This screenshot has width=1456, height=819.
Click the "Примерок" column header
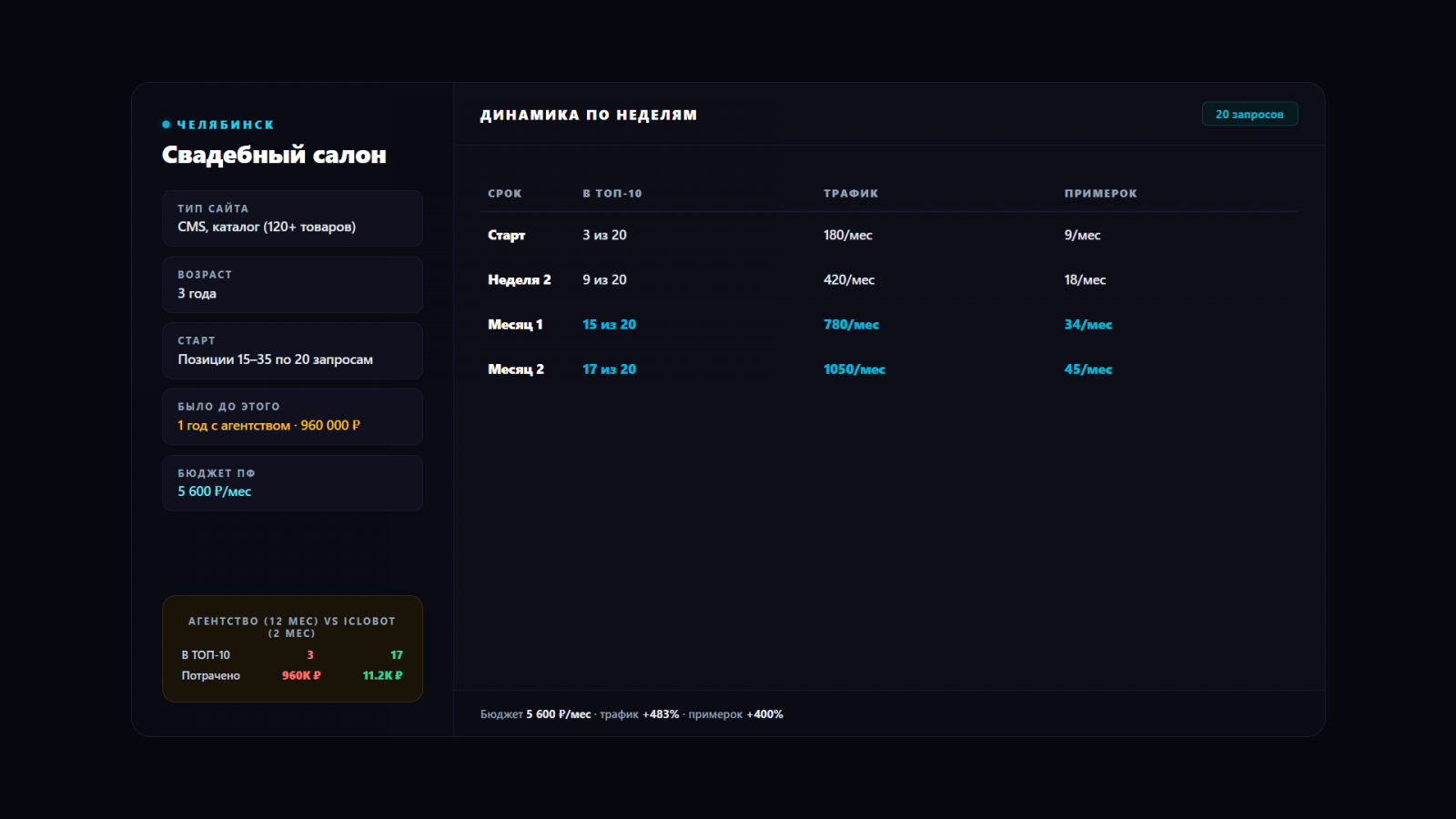[x=1100, y=194]
